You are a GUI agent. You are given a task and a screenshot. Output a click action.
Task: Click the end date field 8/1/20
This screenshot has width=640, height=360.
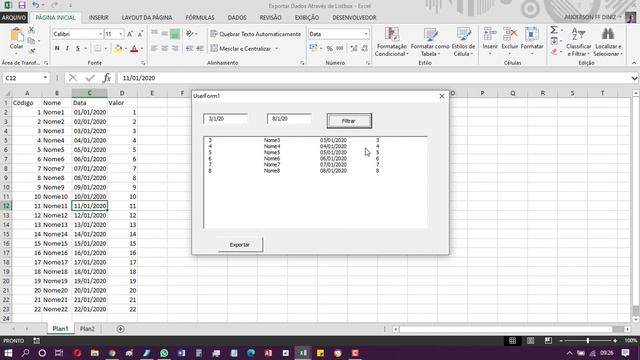tap(289, 119)
